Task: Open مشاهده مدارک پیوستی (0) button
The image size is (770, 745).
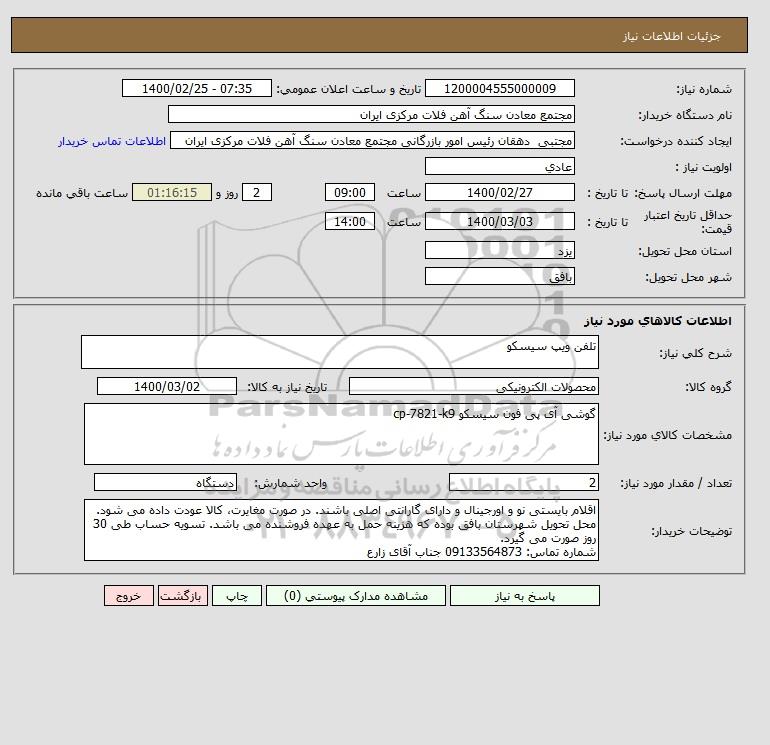Action: (x=356, y=596)
